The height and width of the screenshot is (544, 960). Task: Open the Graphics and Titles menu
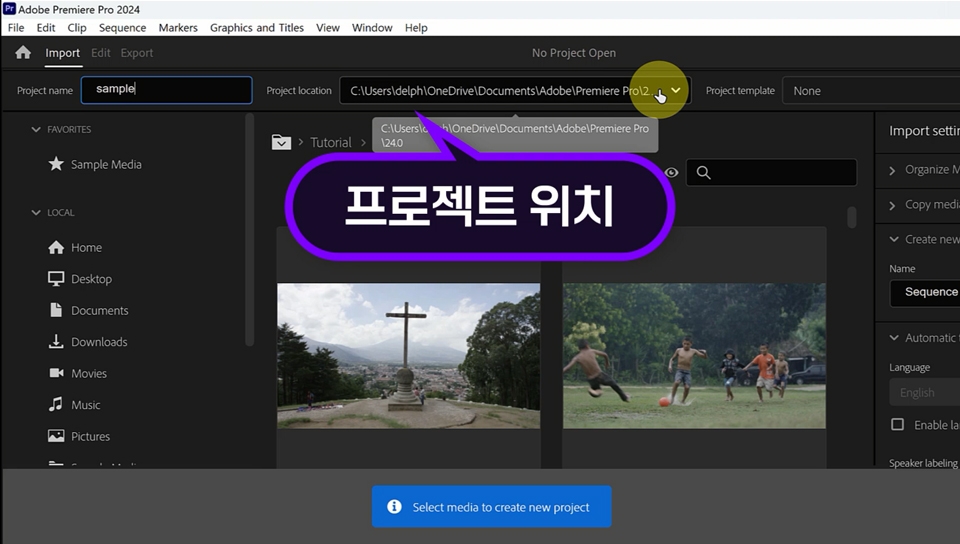click(x=257, y=28)
